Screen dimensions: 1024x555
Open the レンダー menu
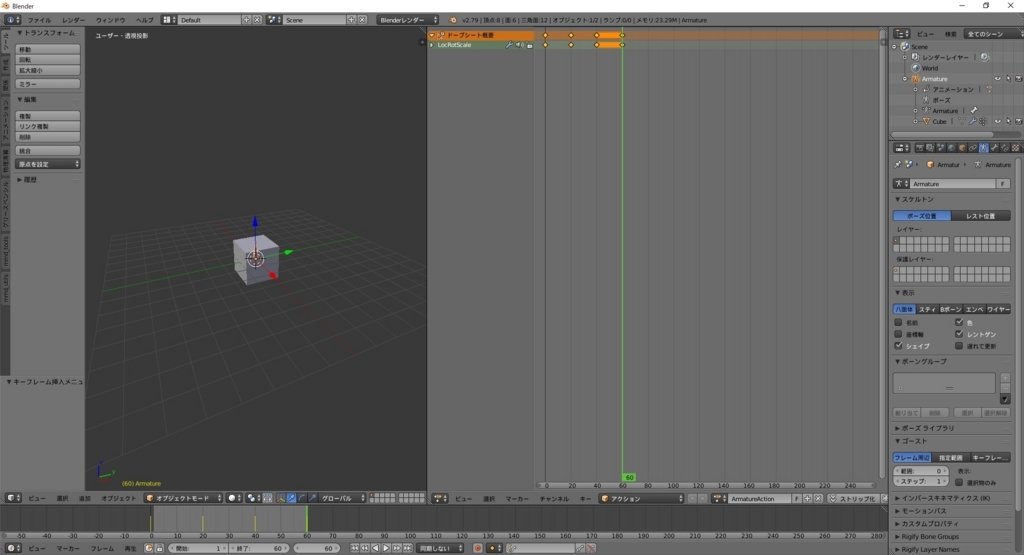click(x=73, y=20)
